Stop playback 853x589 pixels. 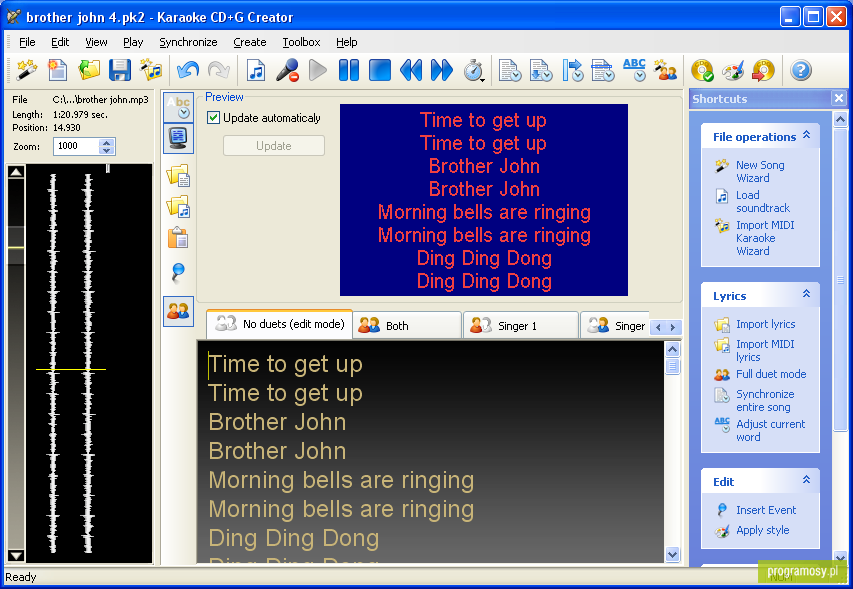[380, 70]
